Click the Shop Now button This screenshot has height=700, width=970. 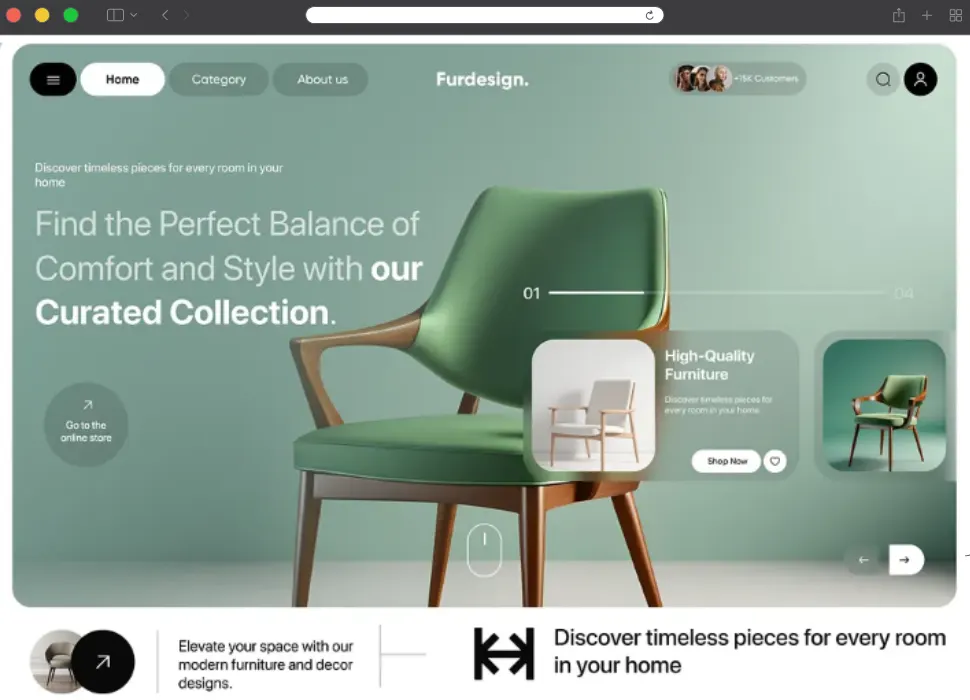pos(726,461)
